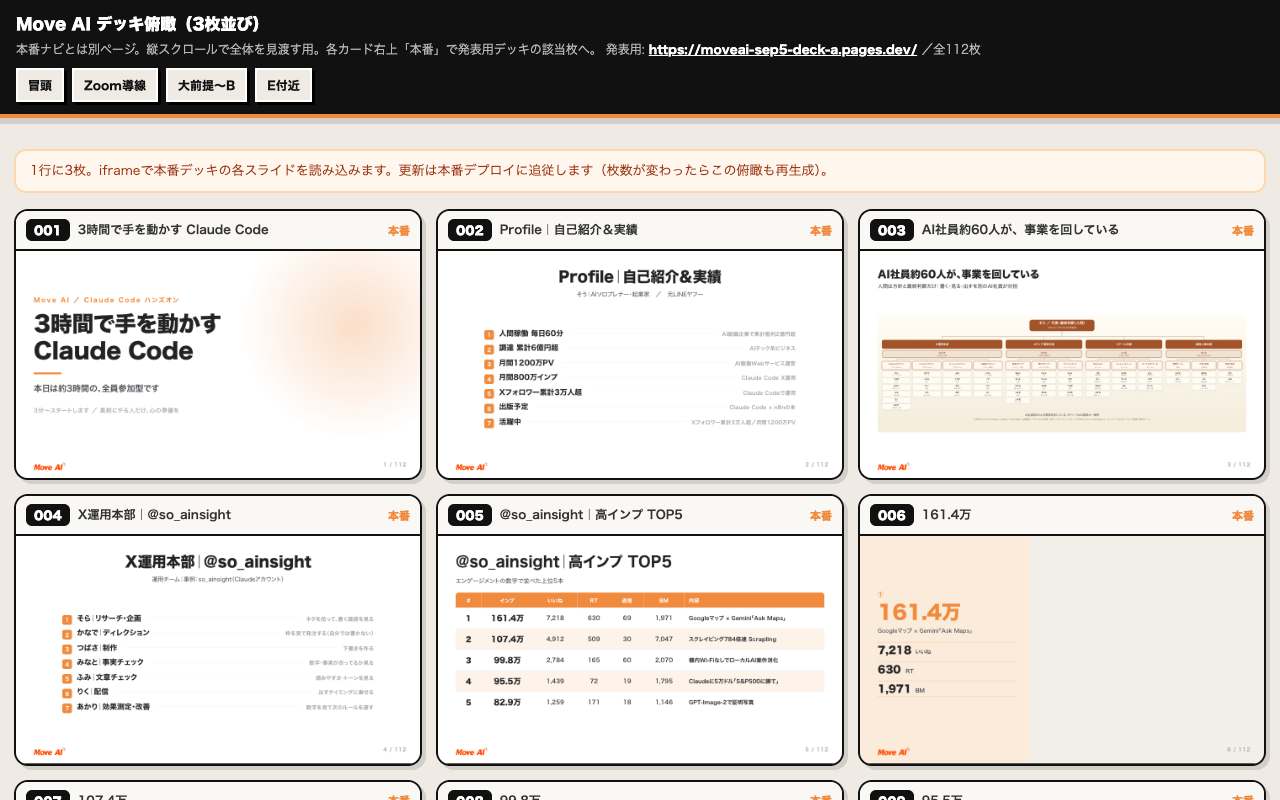The width and height of the screenshot is (1280, 800).
Task: Click Move AI logo in slide 002
Action: click(x=471, y=467)
